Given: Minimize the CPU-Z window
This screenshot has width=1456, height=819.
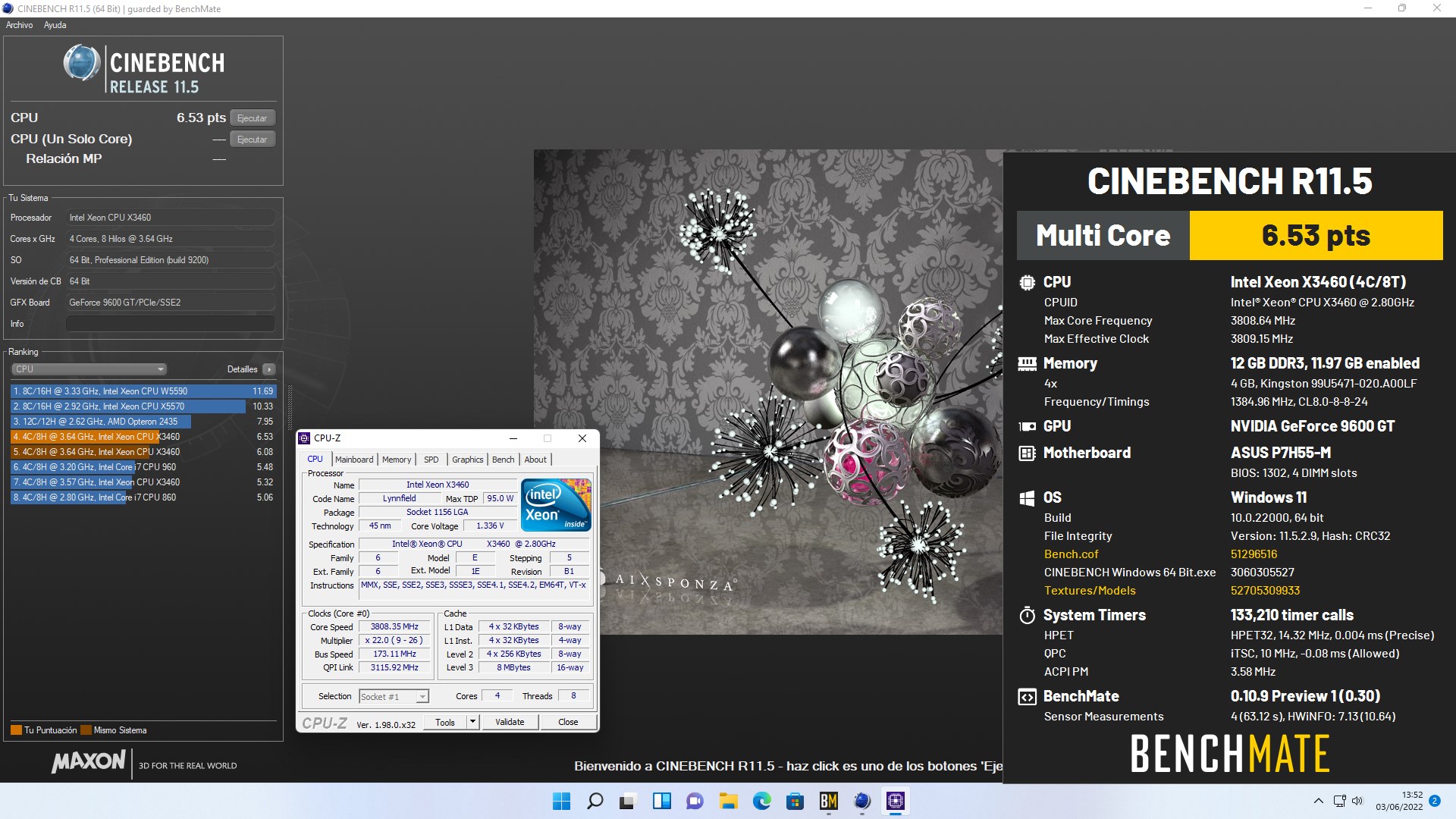Looking at the screenshot, I should 513,438.
